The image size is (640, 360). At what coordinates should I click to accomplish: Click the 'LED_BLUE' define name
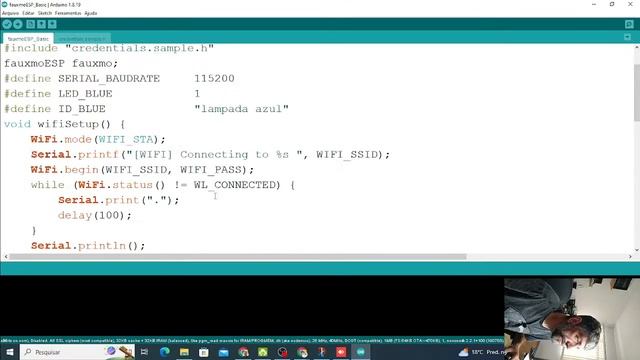point(85,94)
